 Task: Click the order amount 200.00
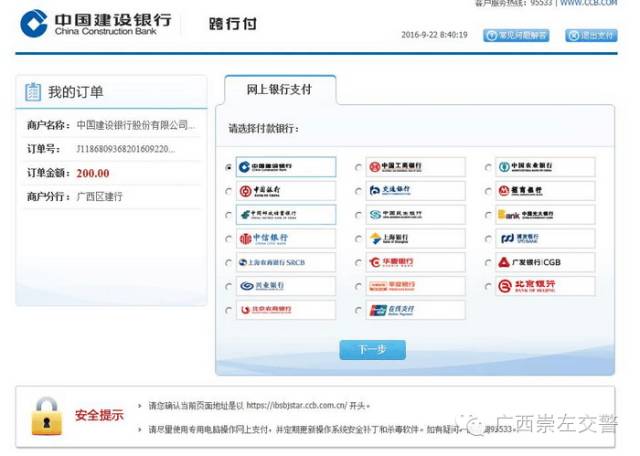(x=93, y=173)
